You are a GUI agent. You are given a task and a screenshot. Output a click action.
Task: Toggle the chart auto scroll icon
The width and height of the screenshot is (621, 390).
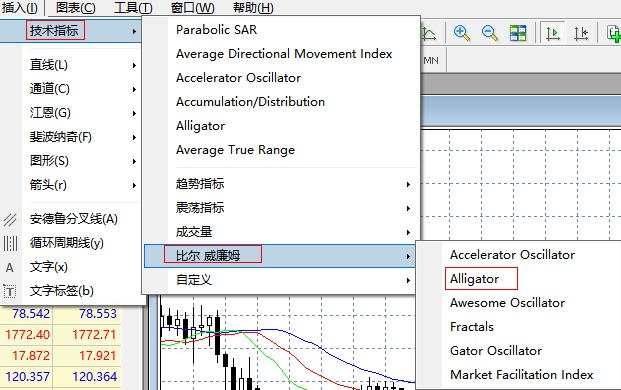(553, 33)
